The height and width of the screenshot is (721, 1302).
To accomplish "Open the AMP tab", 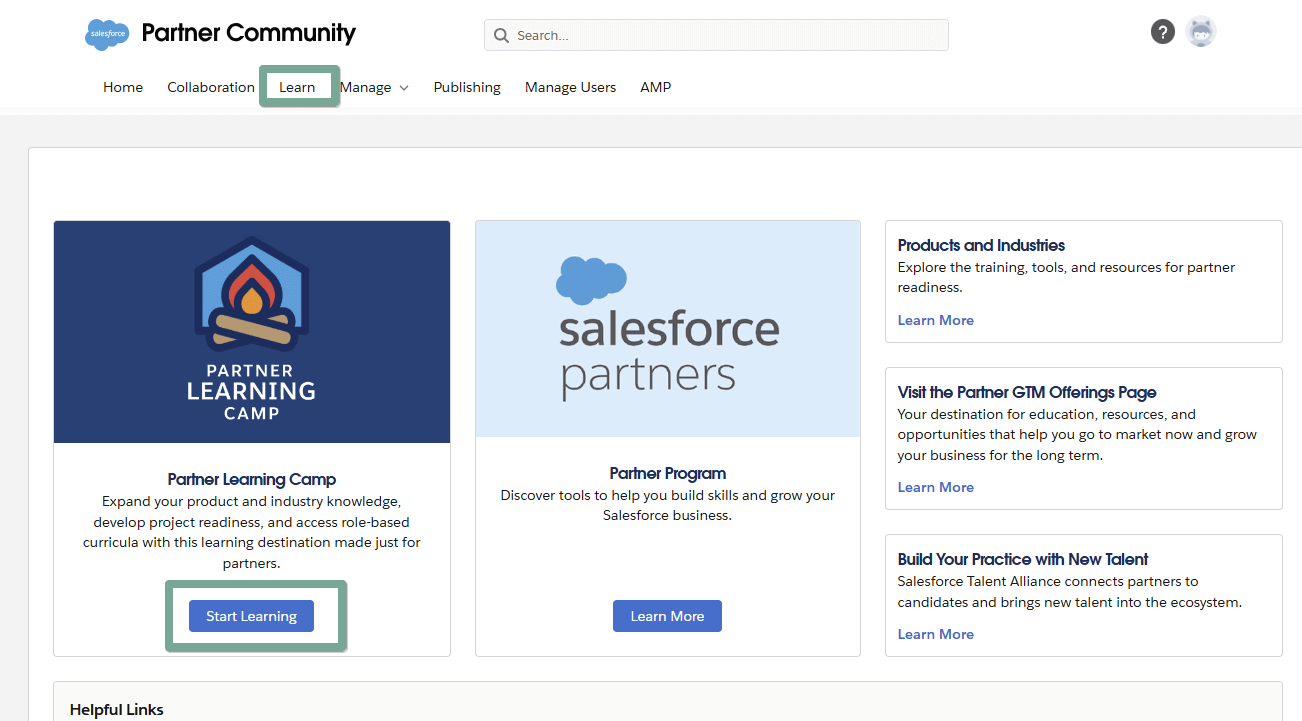I will (x=655, y=87).
